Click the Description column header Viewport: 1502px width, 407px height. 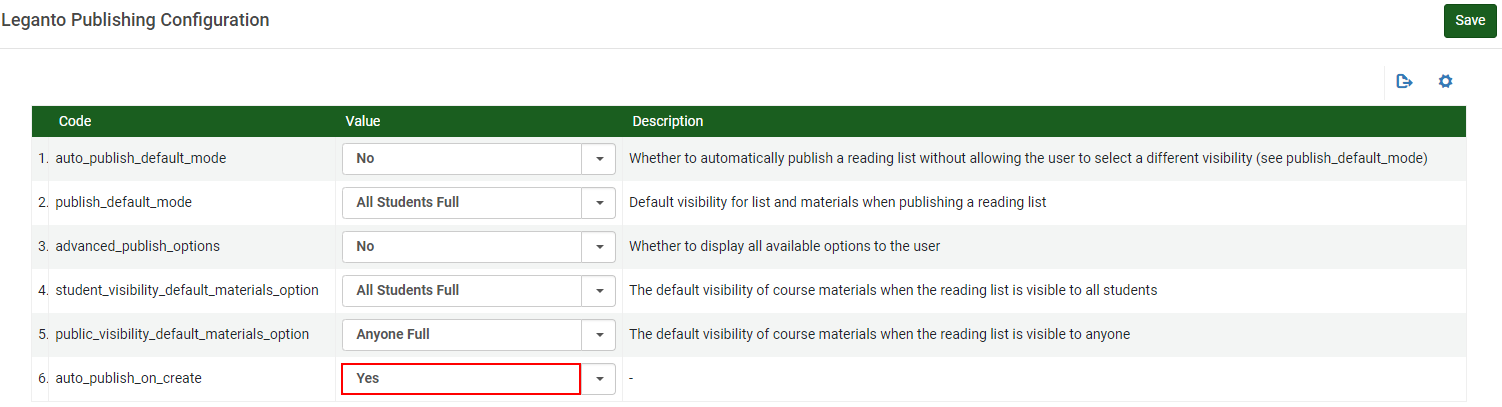pyautogui.click(x=667, y=121)
